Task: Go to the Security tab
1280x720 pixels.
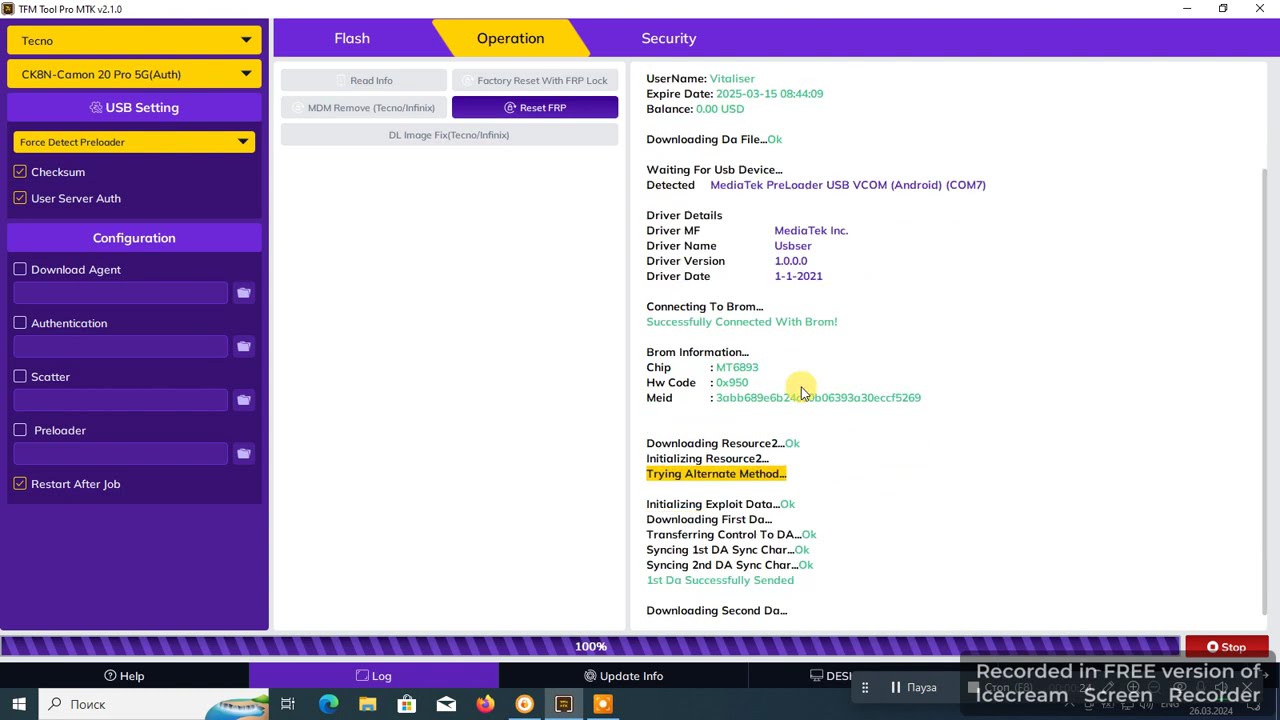Action: (x=669, y=38)
